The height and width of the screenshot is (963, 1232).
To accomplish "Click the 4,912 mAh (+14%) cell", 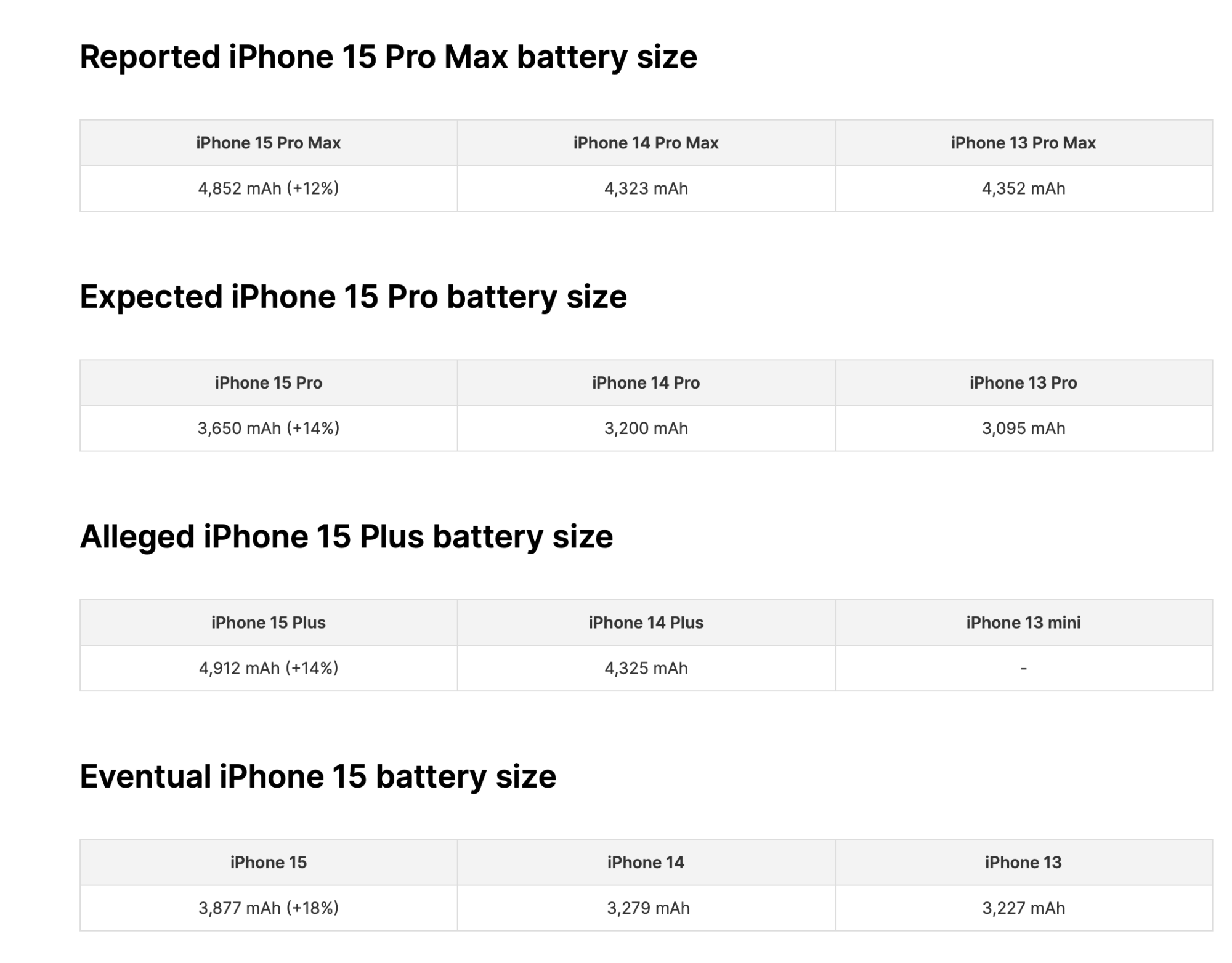I will coord(269,668).
